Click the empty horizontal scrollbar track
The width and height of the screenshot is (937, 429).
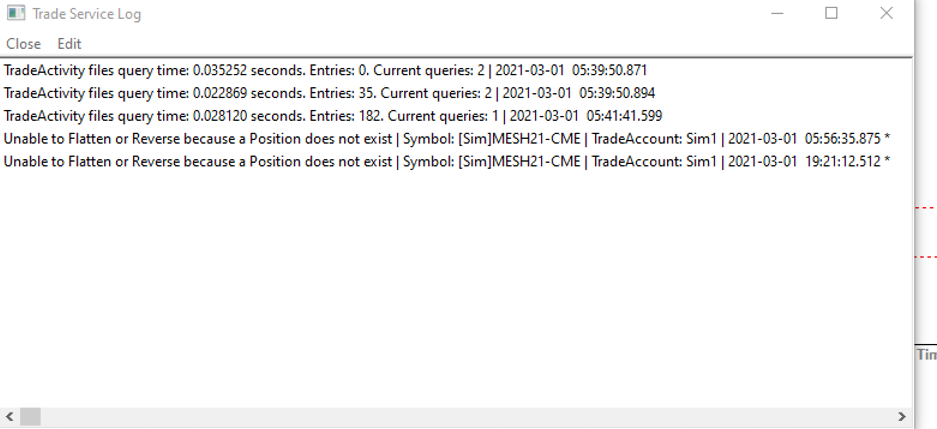[466, 416]
